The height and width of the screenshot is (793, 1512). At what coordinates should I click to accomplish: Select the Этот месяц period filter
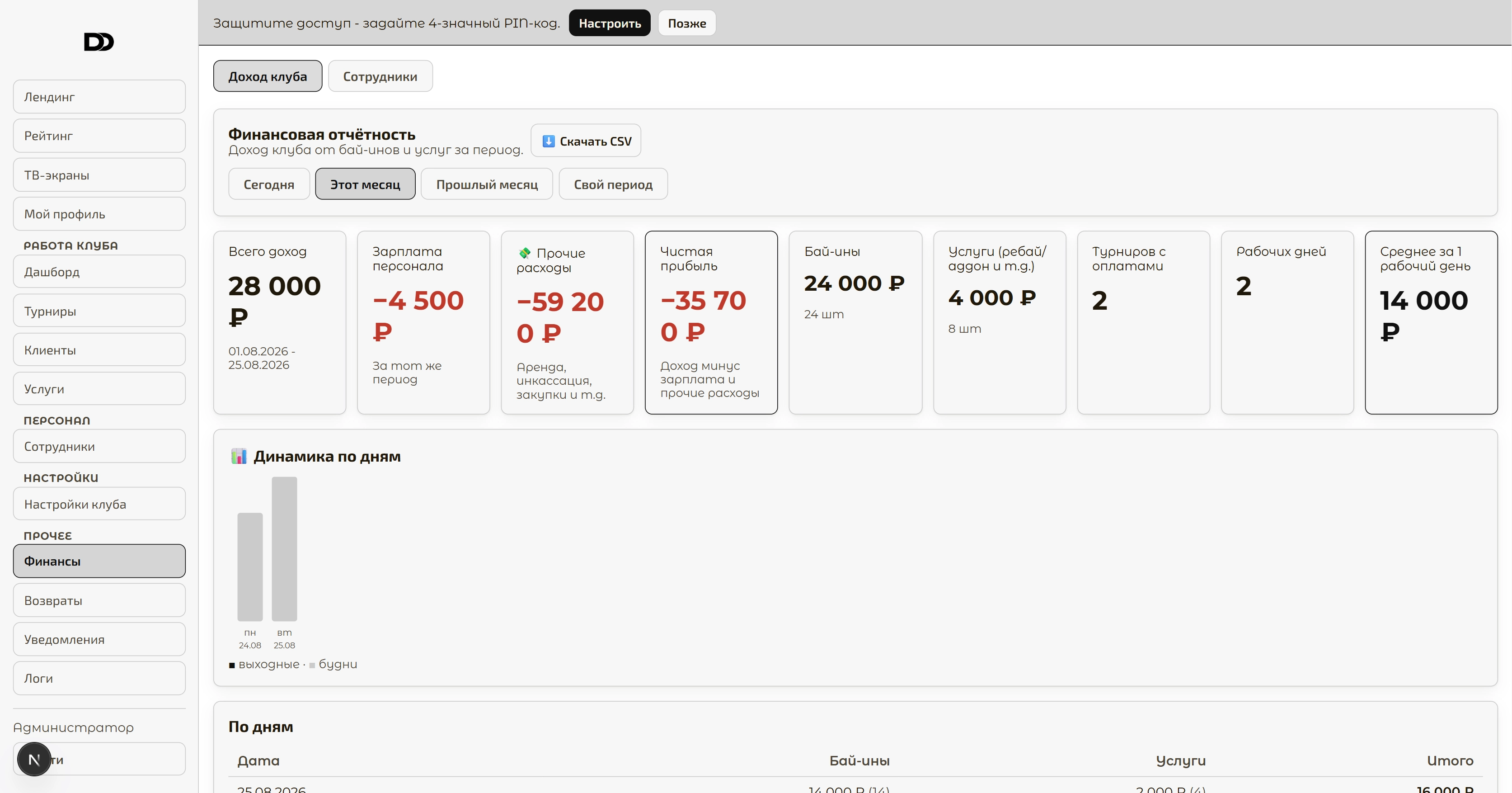coord(365,184)
